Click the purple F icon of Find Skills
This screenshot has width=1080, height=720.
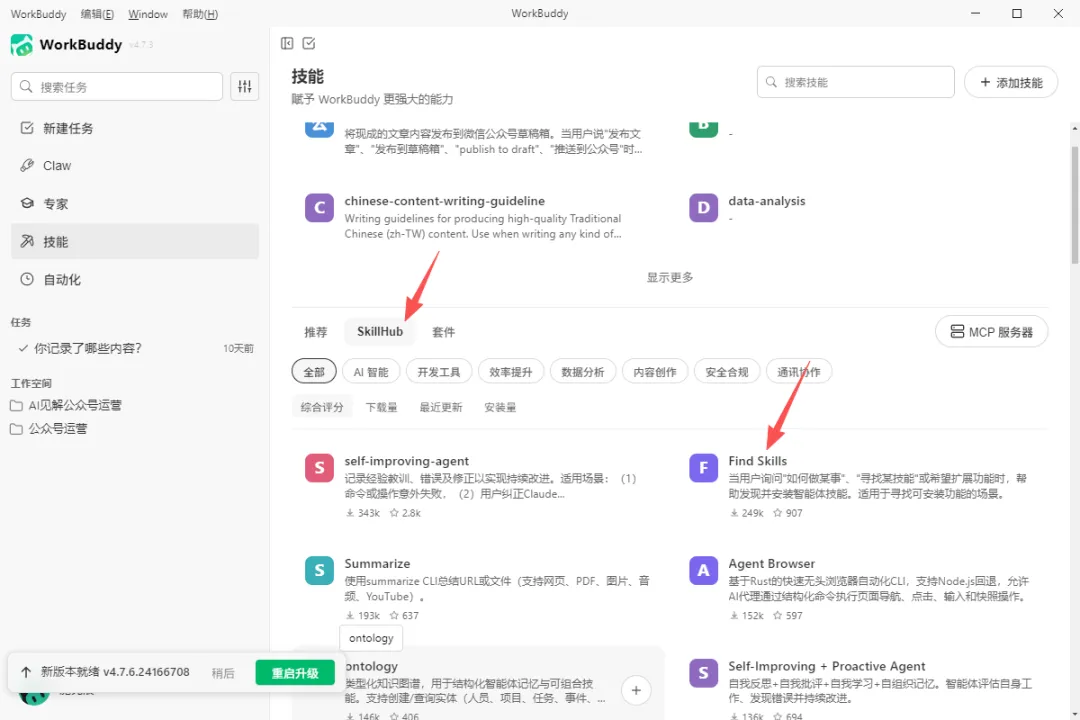coord(703,468)
